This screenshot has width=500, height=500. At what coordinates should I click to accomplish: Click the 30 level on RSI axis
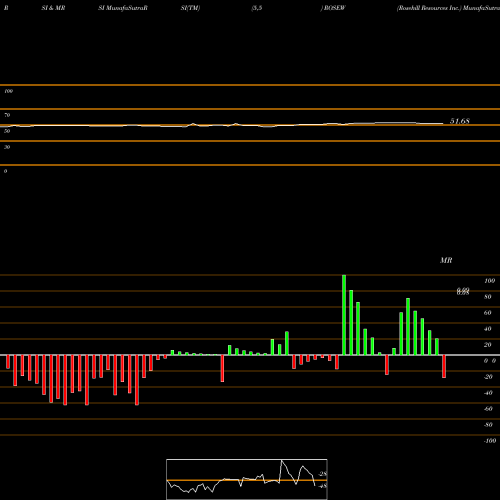pyautogui.click(x=7, y=147)
